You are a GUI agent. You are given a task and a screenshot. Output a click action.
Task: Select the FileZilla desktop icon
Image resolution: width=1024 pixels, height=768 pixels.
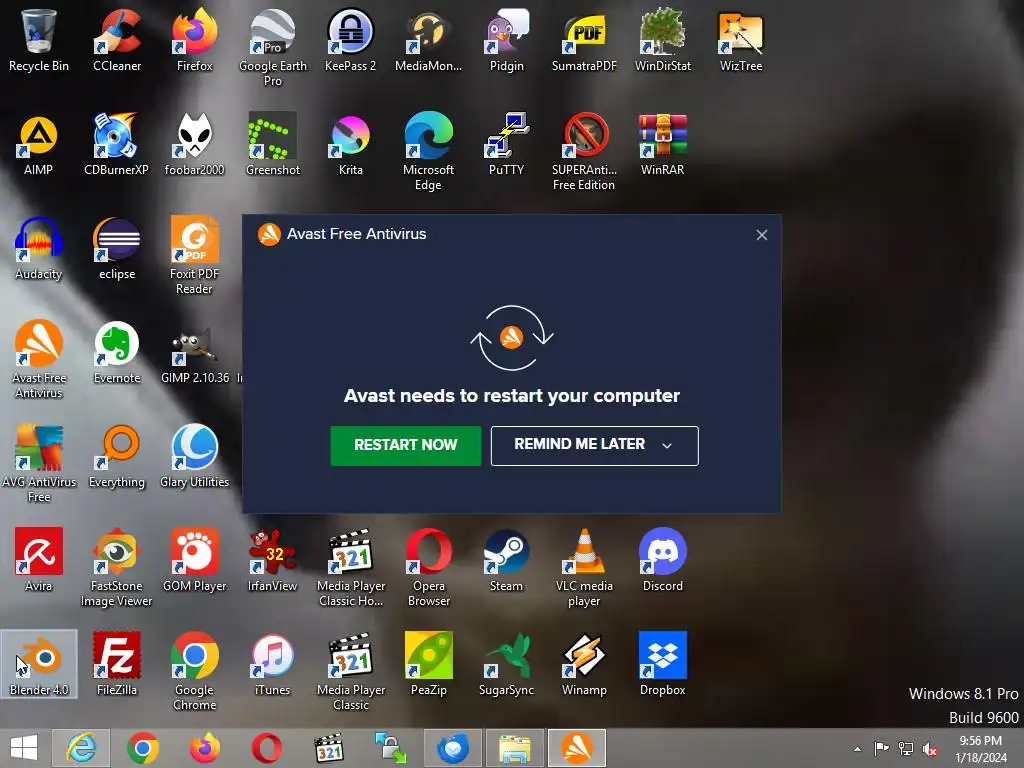[x=117, y=664]
